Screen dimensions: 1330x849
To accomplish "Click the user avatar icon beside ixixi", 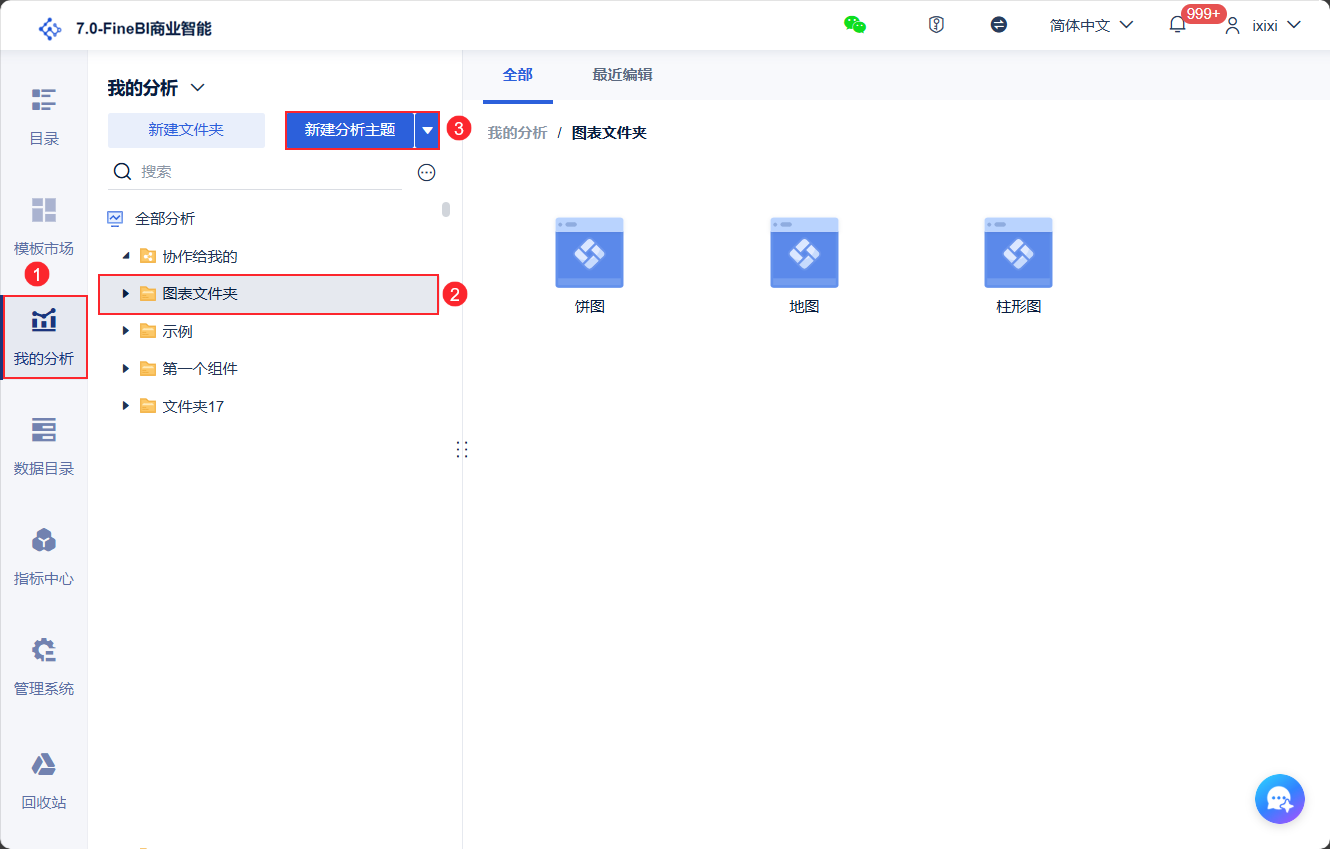I will click(1233, 25).
